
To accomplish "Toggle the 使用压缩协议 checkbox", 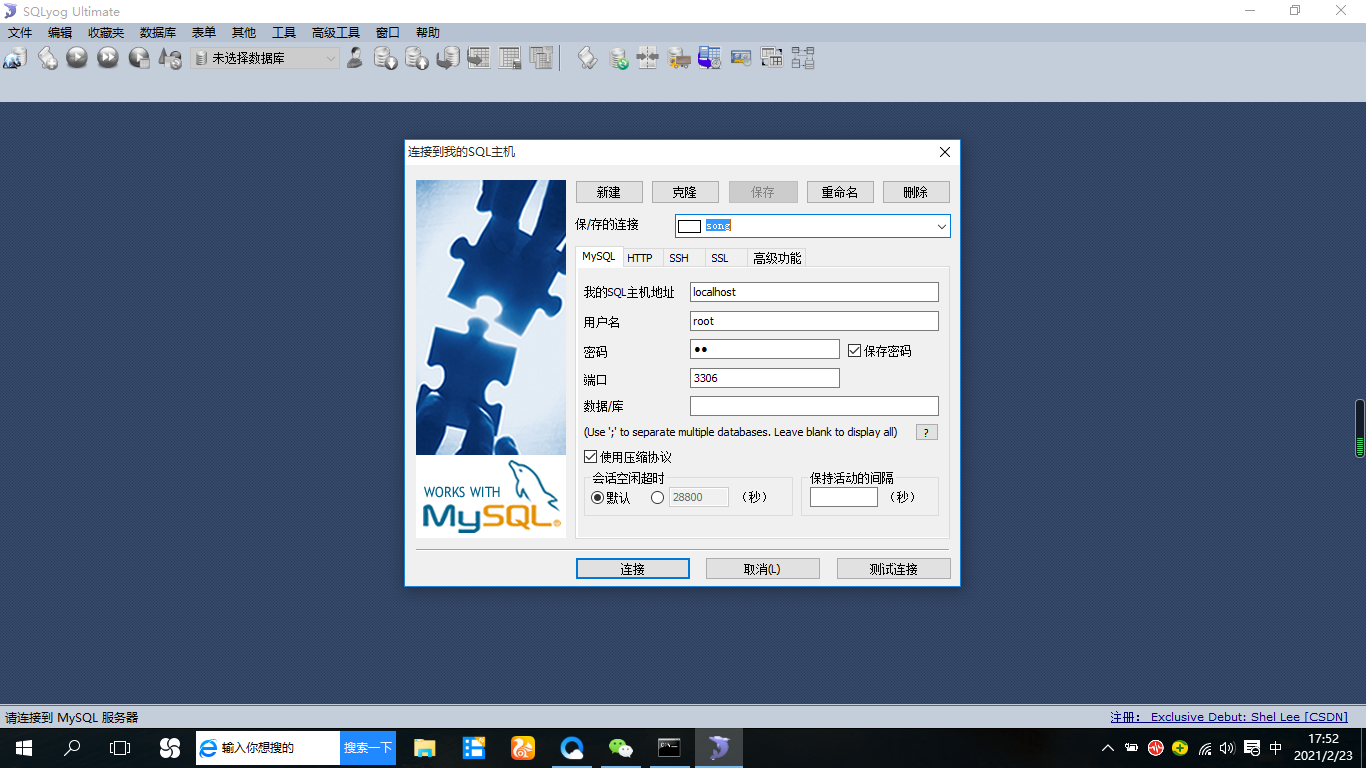I will point(590,457).
